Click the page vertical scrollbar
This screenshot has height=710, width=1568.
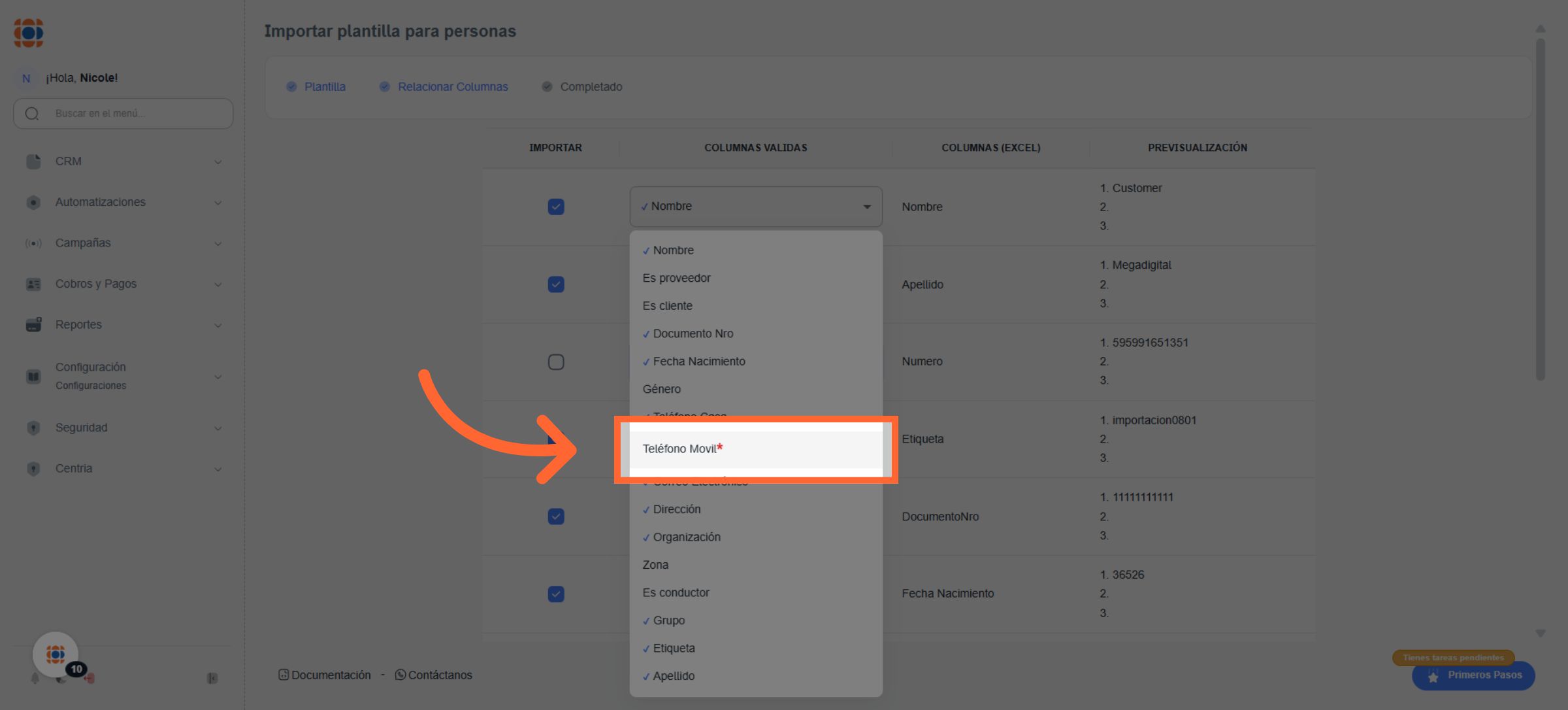1541,209
